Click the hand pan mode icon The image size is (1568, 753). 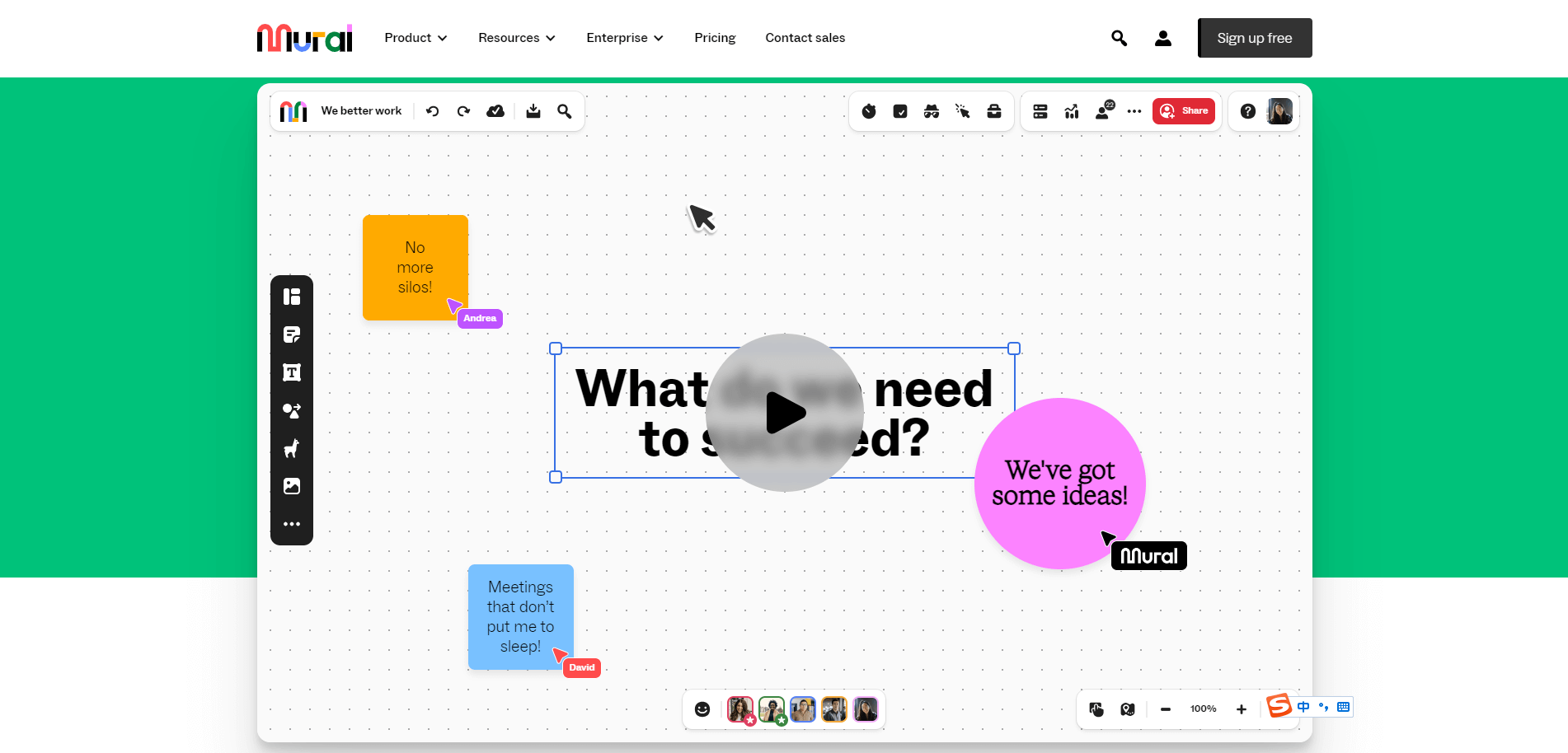[1096, 709]
